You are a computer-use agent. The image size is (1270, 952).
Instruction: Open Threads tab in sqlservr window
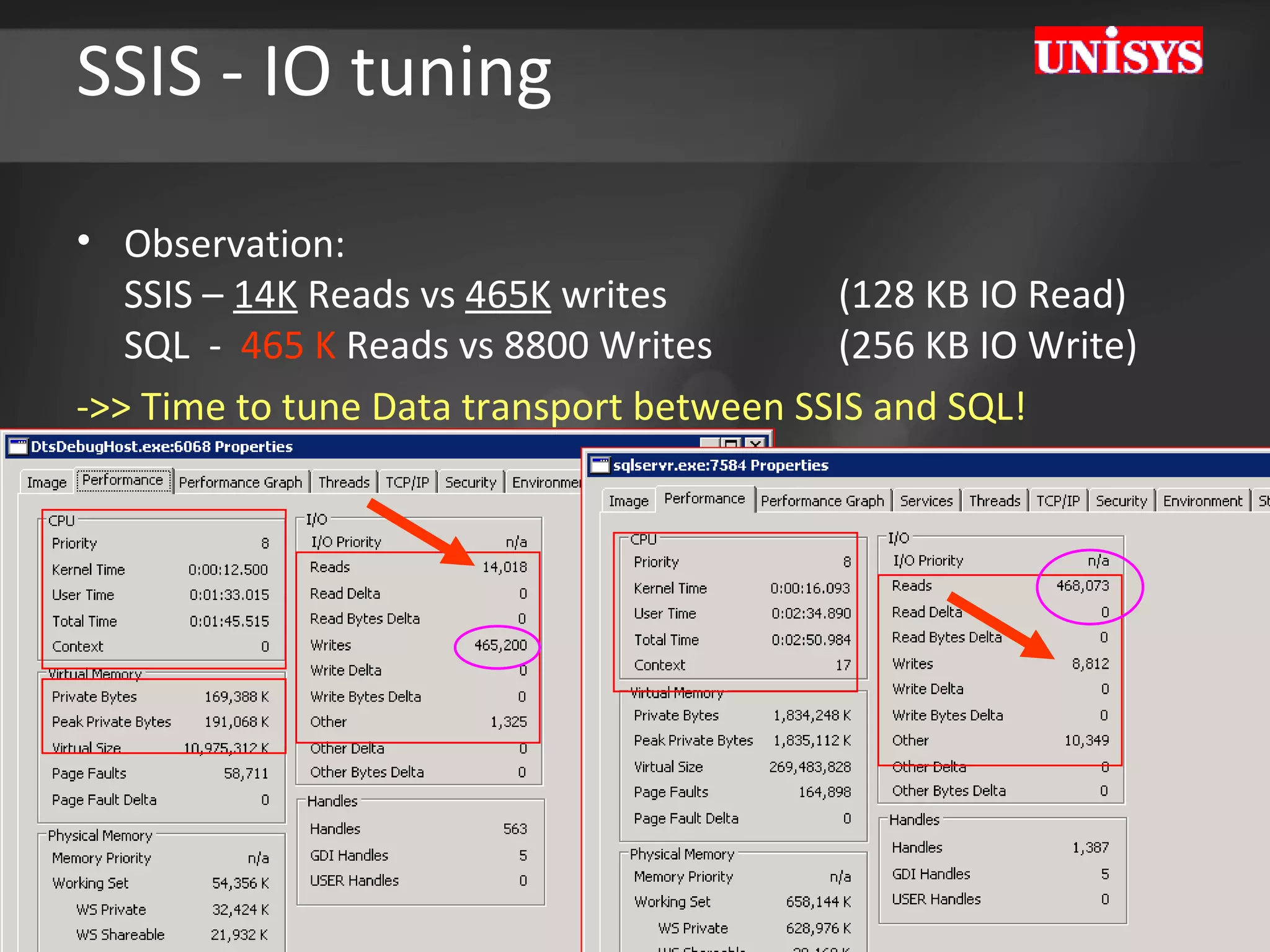click(995, 501)
